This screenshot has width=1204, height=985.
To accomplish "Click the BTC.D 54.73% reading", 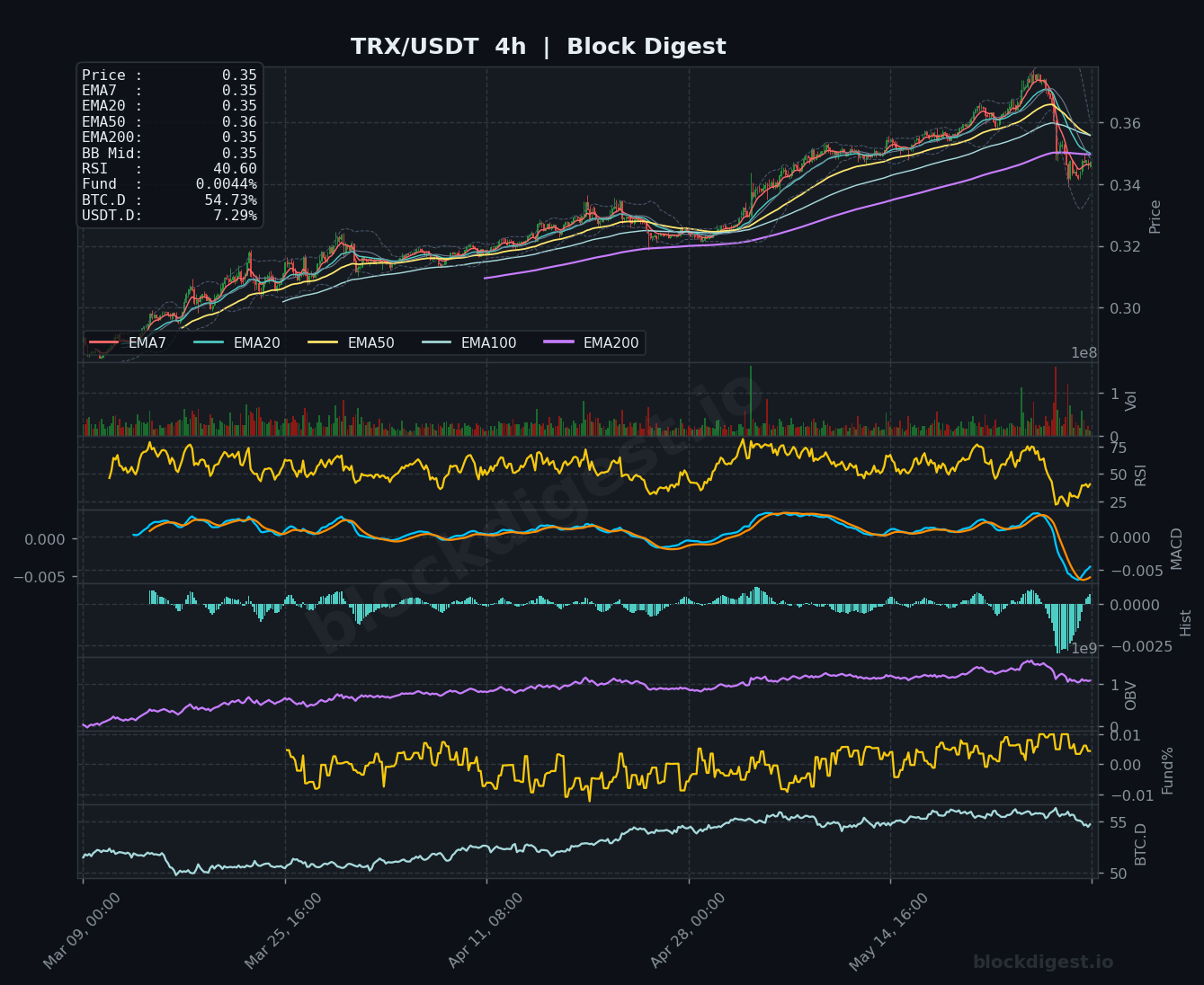I will point(169,200).
